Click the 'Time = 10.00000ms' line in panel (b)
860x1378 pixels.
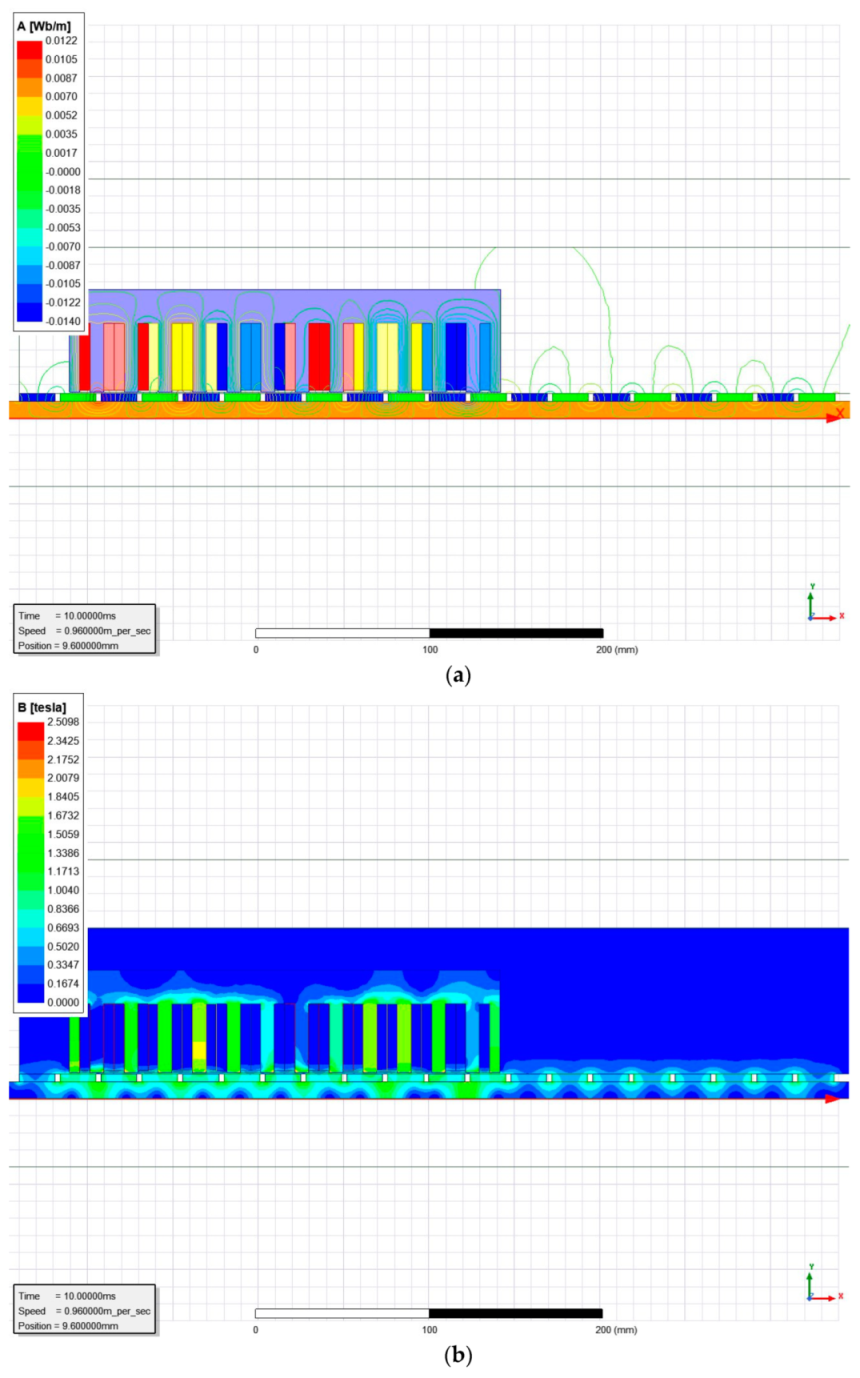tap(74, 1295)
